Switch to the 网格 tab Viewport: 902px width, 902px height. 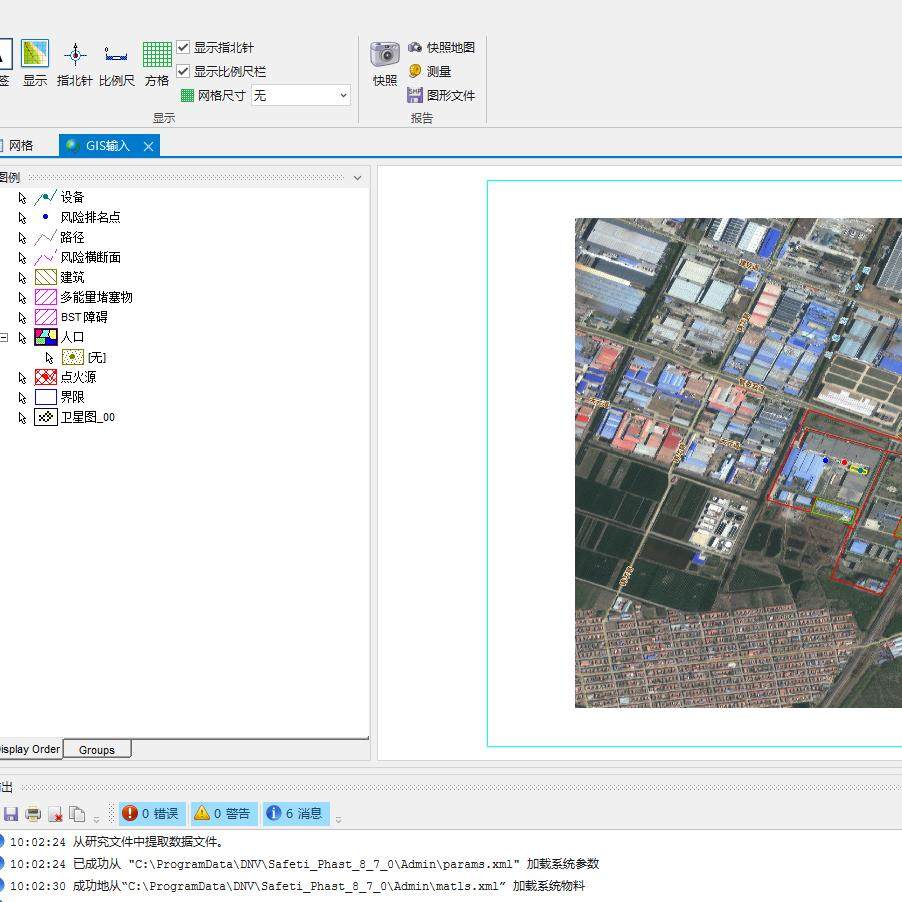[x=21, y=146]
